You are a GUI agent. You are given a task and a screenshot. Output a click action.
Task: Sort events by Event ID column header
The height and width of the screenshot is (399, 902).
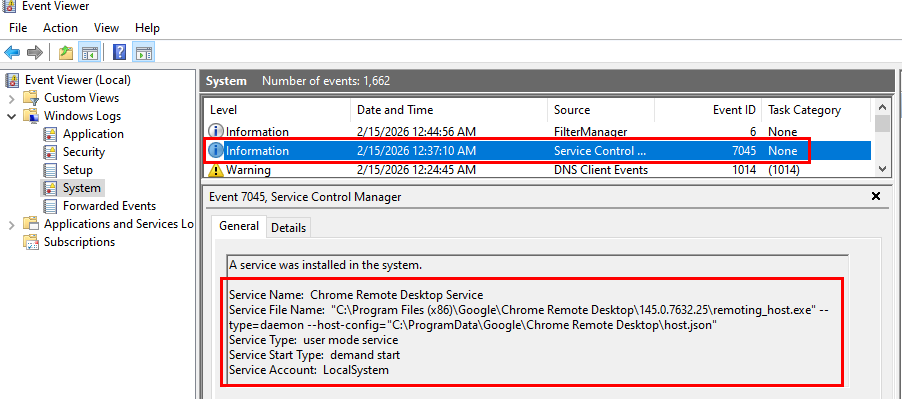[x=708, y=110]
